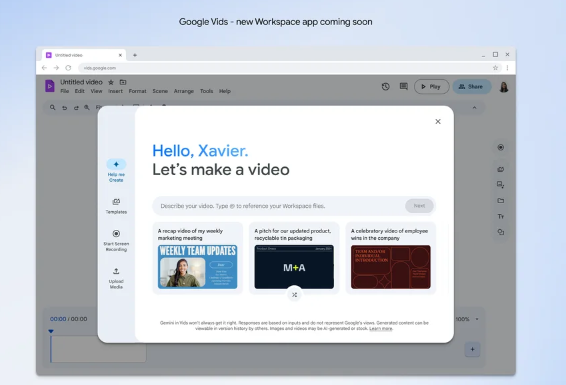Star the Untitled video document
The image size is (566, 385).
click(111, 82)
